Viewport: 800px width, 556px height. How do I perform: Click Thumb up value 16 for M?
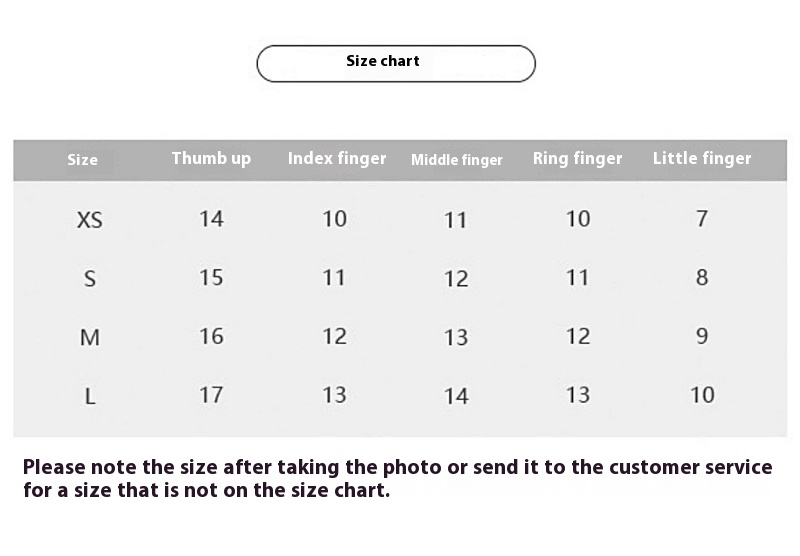[x=211, y=336]
